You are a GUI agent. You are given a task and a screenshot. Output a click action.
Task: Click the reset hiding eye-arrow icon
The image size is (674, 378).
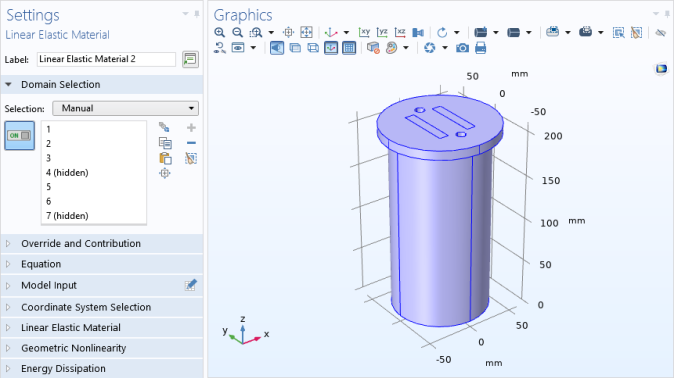(220, 48)
